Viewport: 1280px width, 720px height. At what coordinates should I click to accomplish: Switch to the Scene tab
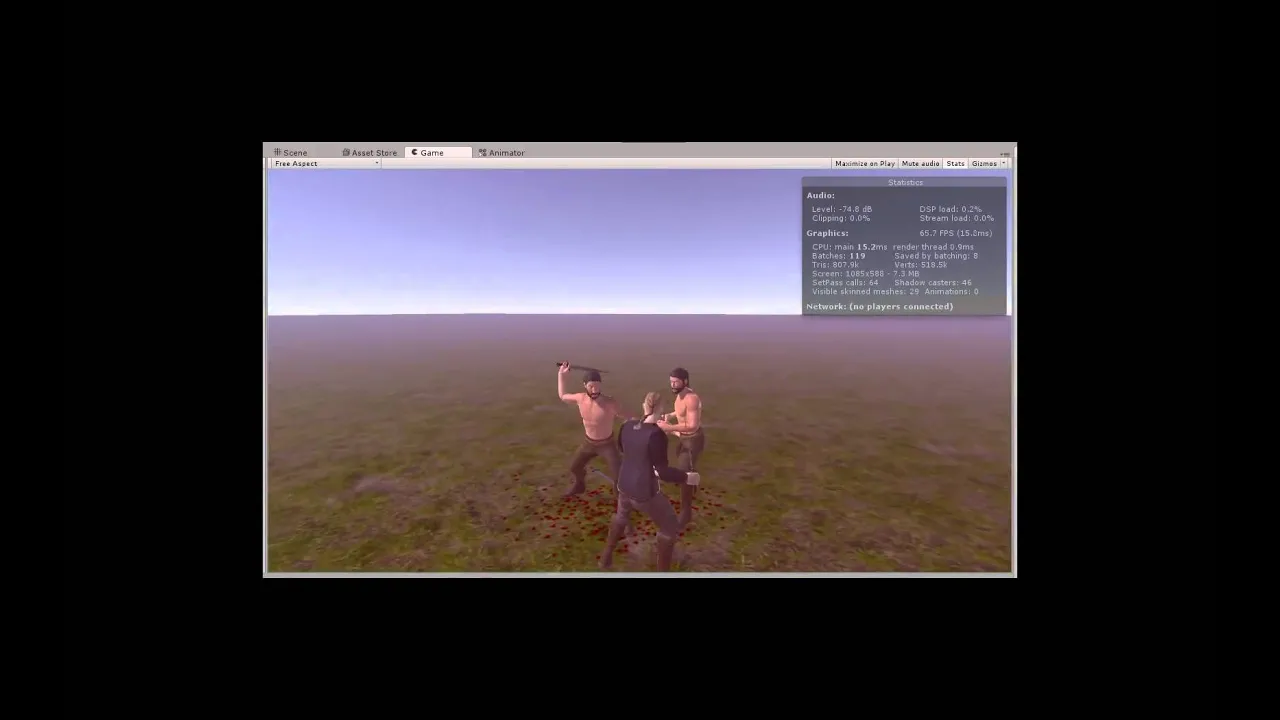(291, 153)
